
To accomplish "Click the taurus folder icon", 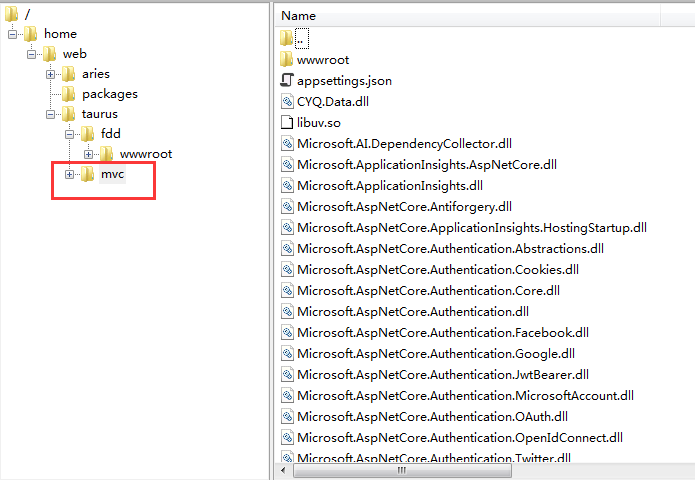I will click(69, 114).
